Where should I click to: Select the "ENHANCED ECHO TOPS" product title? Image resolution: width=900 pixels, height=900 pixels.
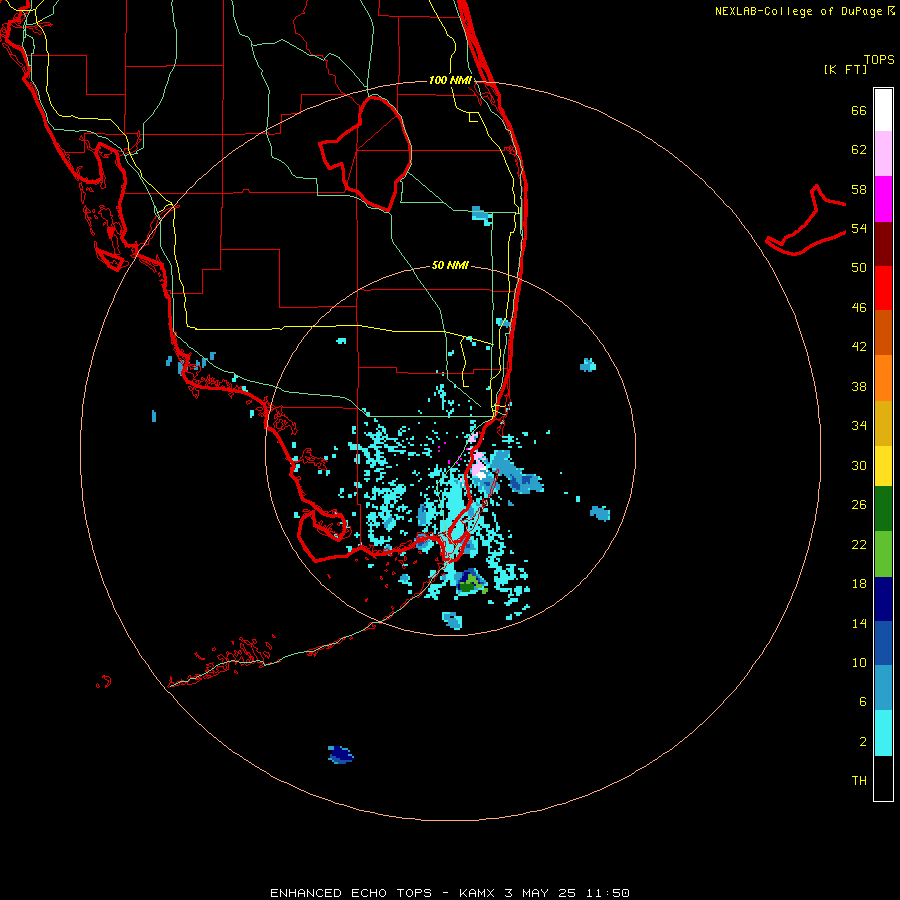pyautogui.click(x=351, y=893)
